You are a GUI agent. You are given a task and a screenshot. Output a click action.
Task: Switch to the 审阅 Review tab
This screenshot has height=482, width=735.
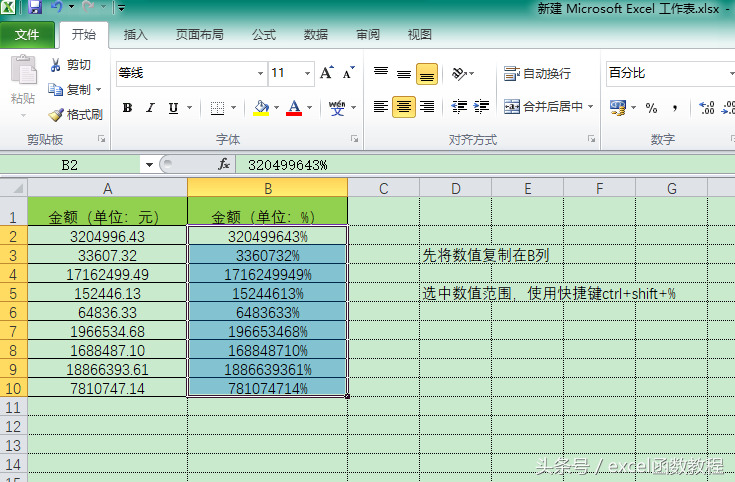click(x=368, y=35)
